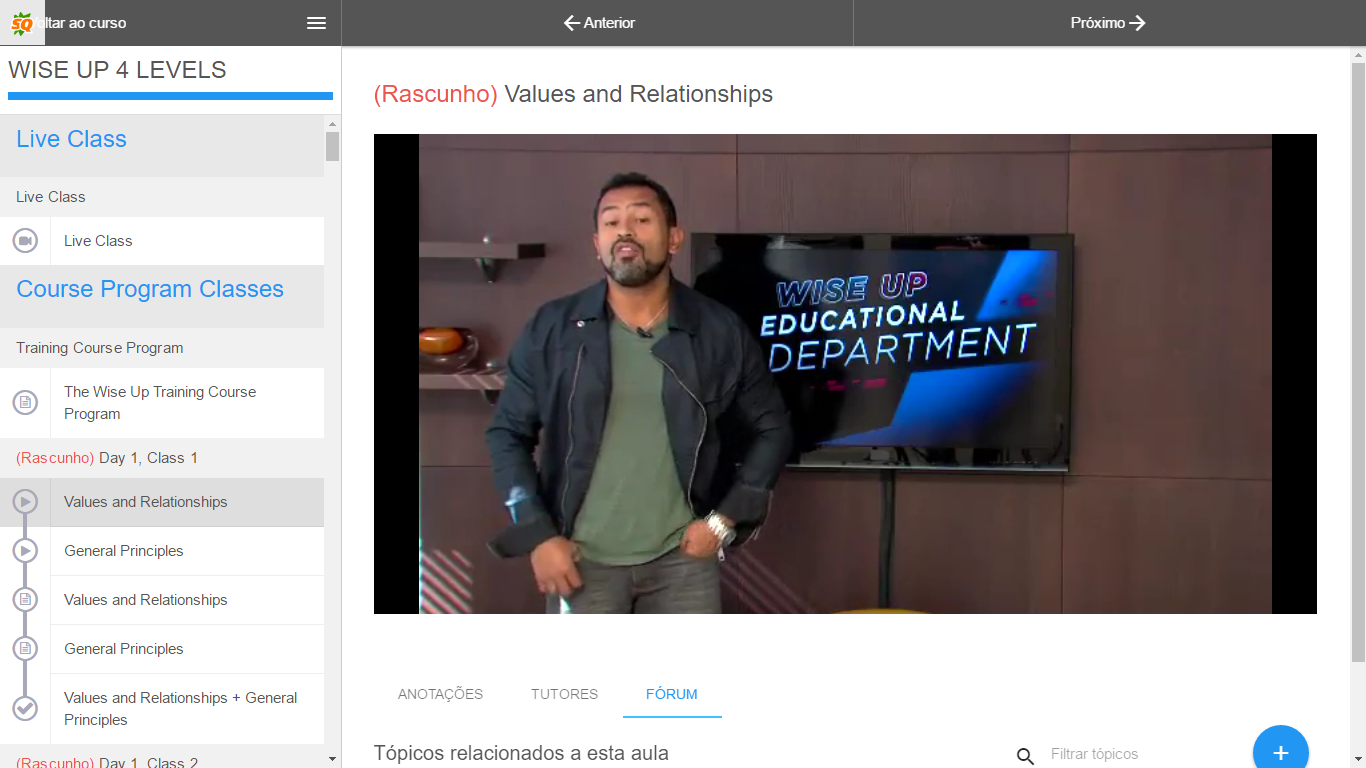Click the (Rascunho) Day 1, Class 1 label
Screen dimensions: 1366x768
click(x=107, y=458)
